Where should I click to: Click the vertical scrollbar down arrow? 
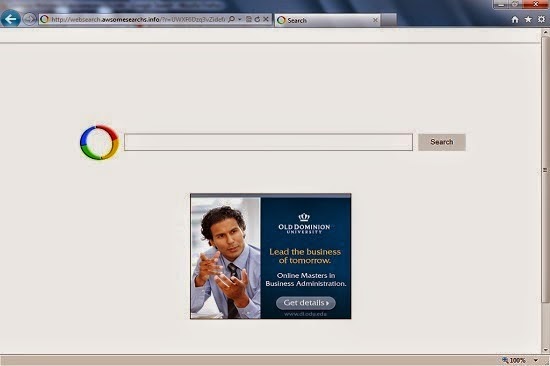(x=545, y=350)
